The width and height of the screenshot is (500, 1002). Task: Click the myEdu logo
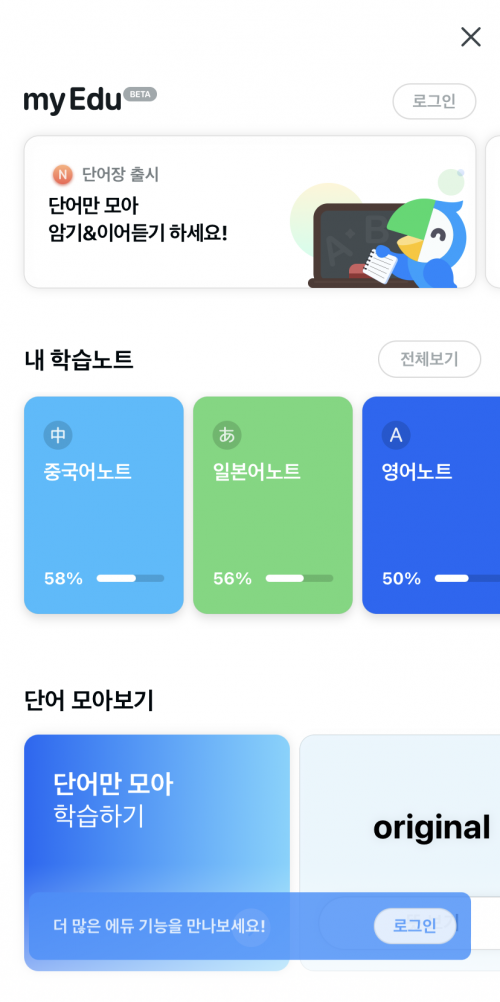[x=72, y=101]
